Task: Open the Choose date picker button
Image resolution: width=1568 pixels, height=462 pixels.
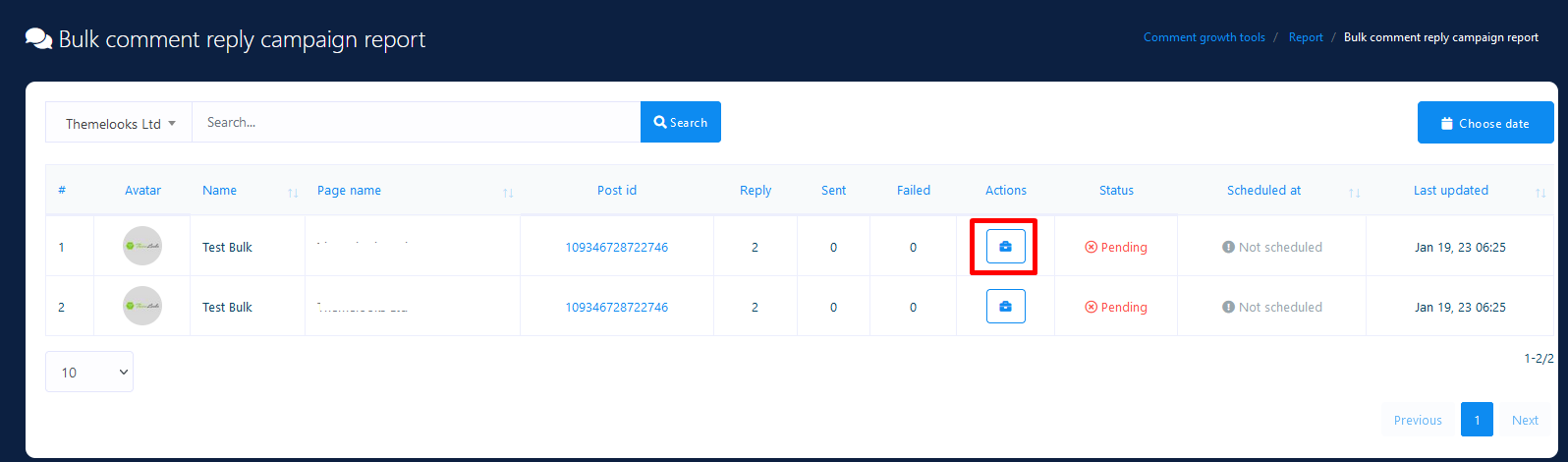Action: 1484,123
